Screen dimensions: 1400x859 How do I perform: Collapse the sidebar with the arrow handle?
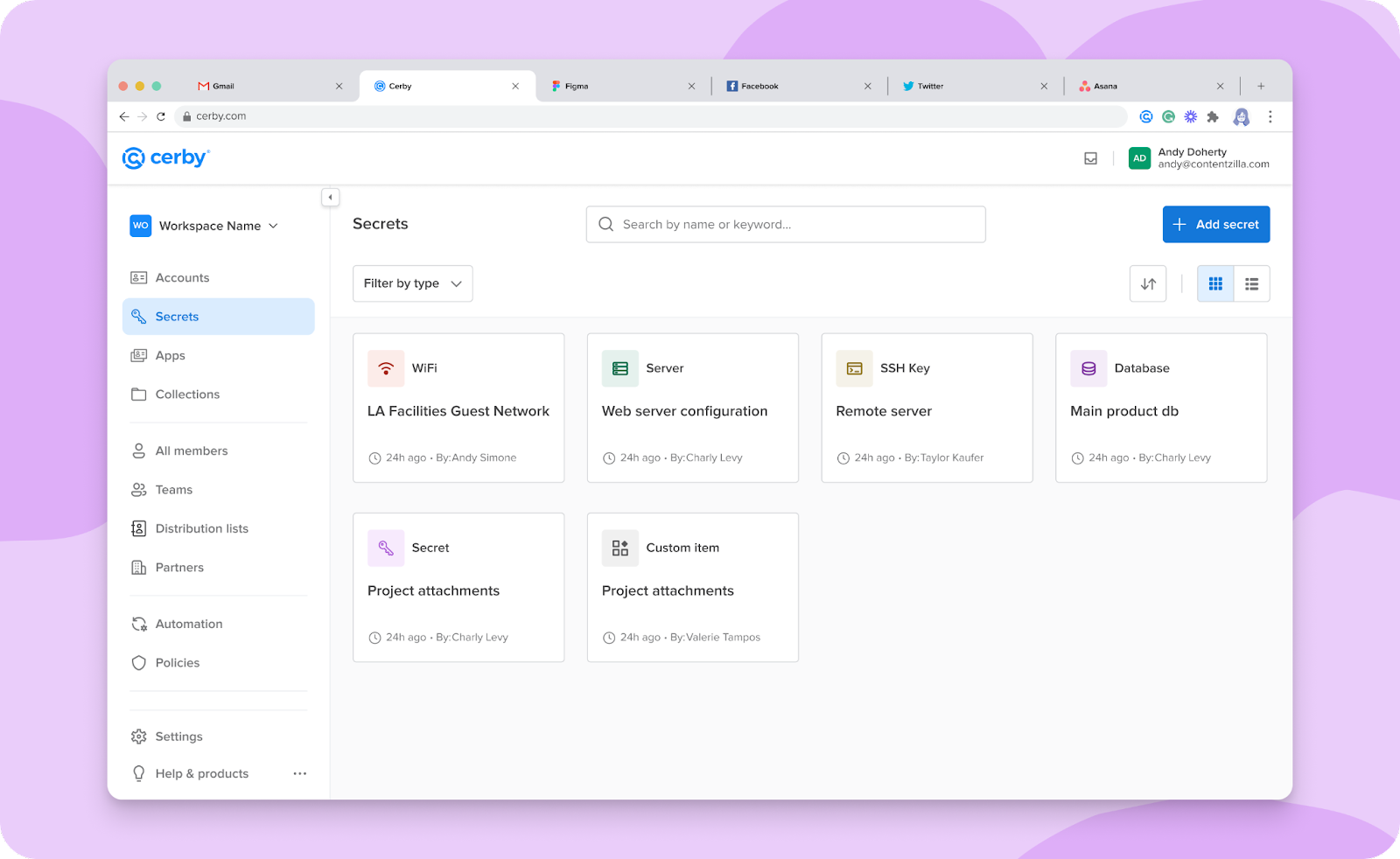click(330, 198)
